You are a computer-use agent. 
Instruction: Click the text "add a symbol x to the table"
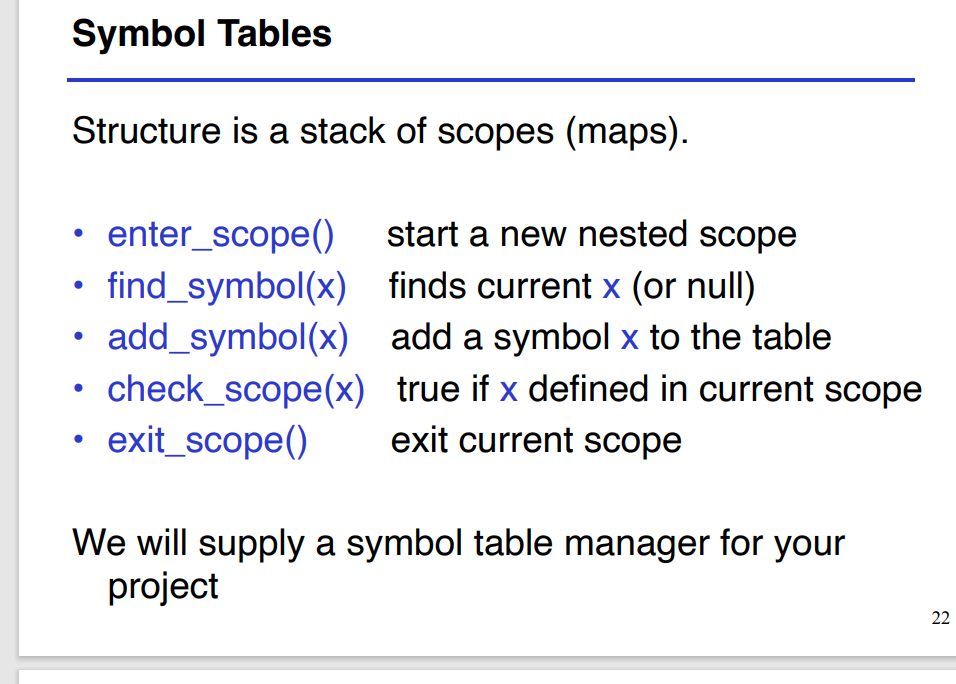point(610,338)
